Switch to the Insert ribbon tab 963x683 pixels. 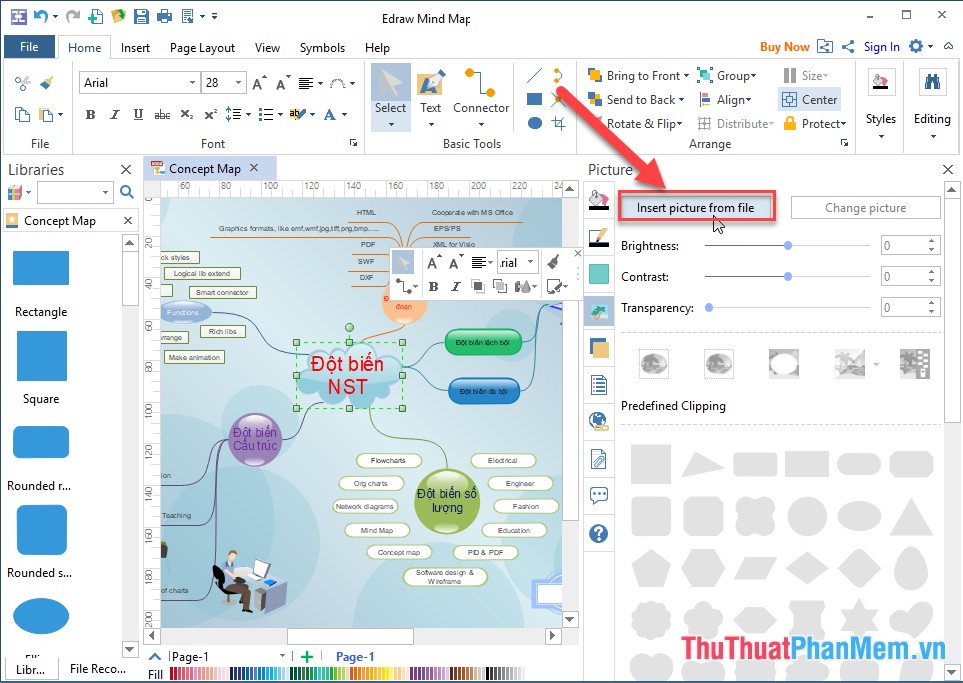click(135, 47)
